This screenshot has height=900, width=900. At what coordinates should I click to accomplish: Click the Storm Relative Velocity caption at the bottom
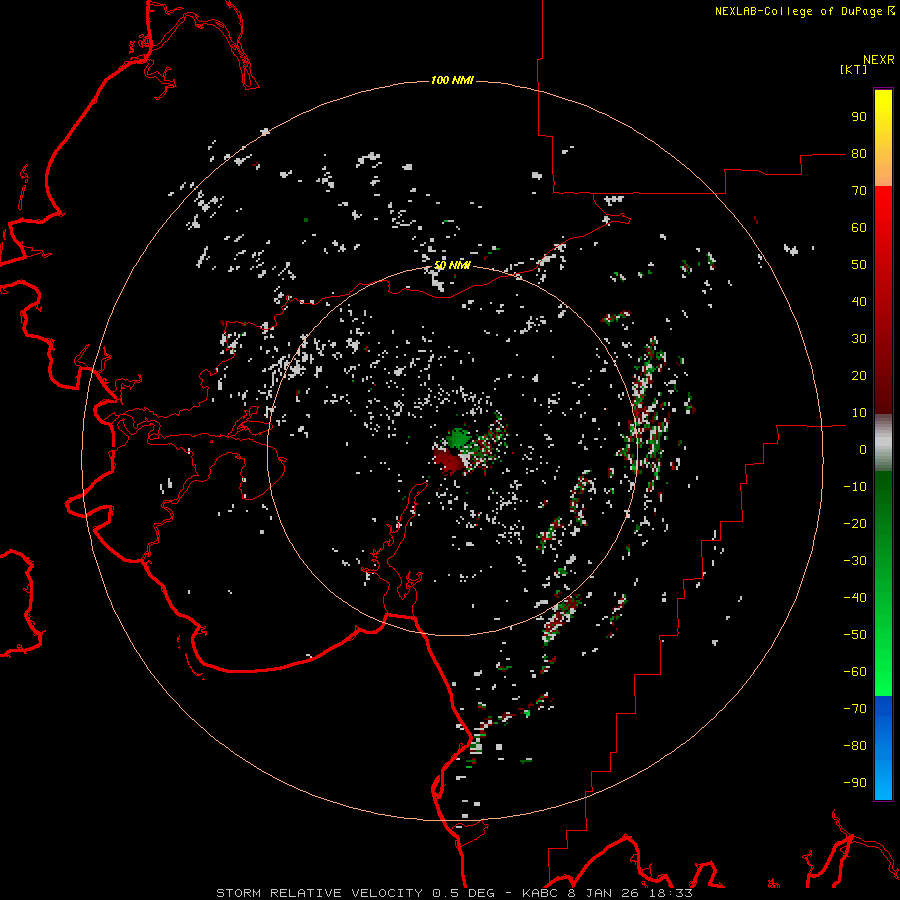pyautogui.click(x=454, y=893)
